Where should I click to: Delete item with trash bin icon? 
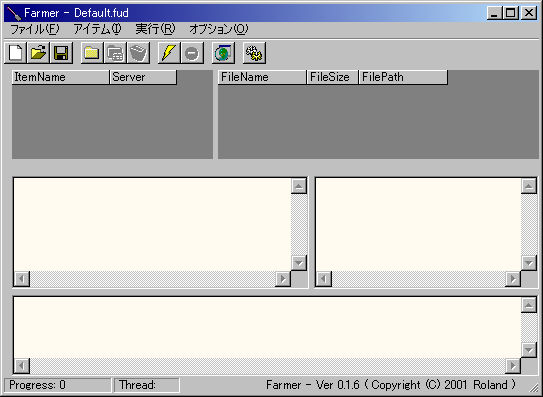pos(138,53)
